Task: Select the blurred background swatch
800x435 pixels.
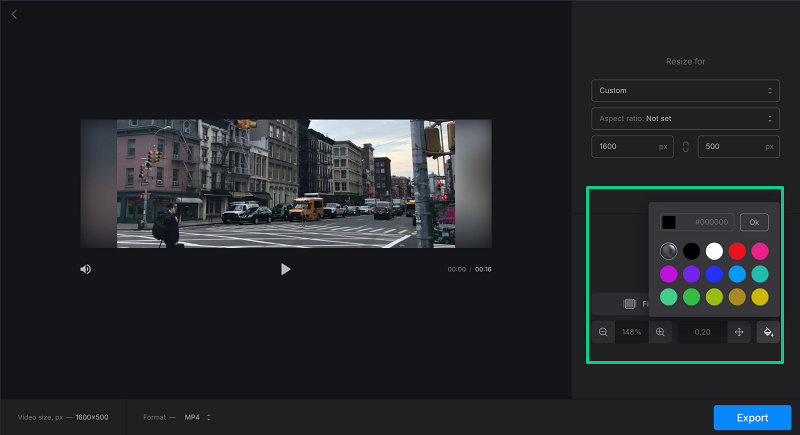Action: tap(668, 251)
